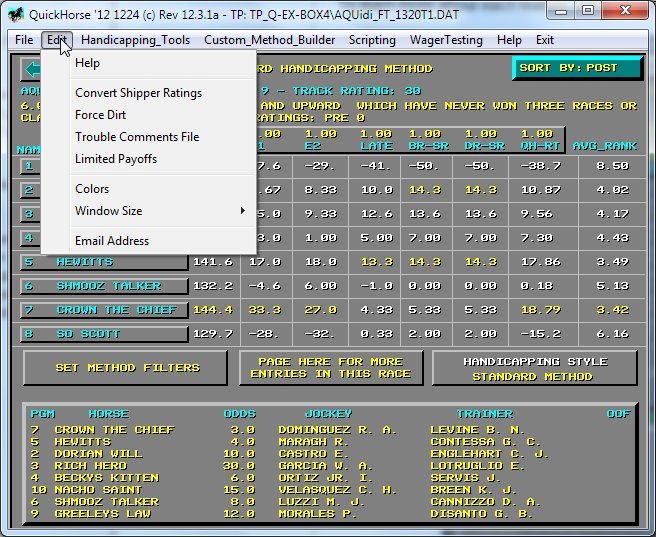Click Page Here For More Entries button
This screenshot has height=537, width=656.
point(330,367)
